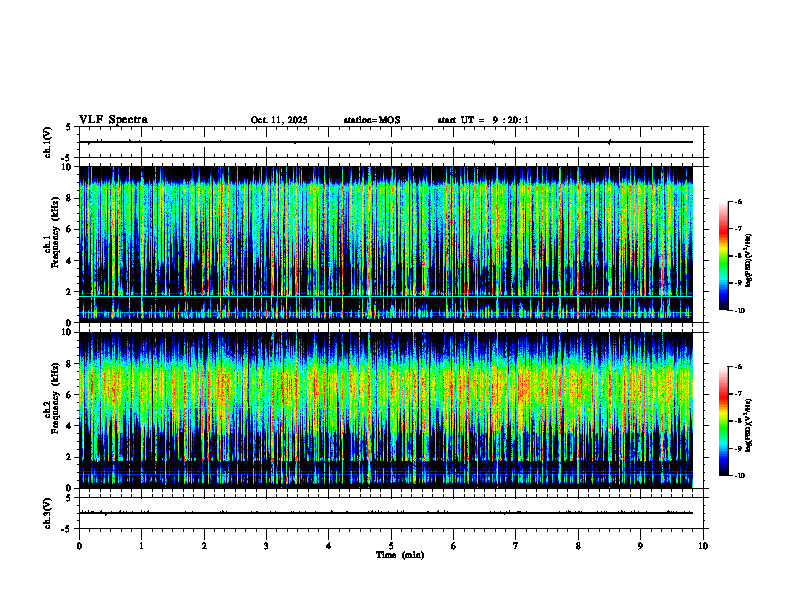Click the '-6' label on ch.2 color scale
The image size is (792, 612).
738,367
